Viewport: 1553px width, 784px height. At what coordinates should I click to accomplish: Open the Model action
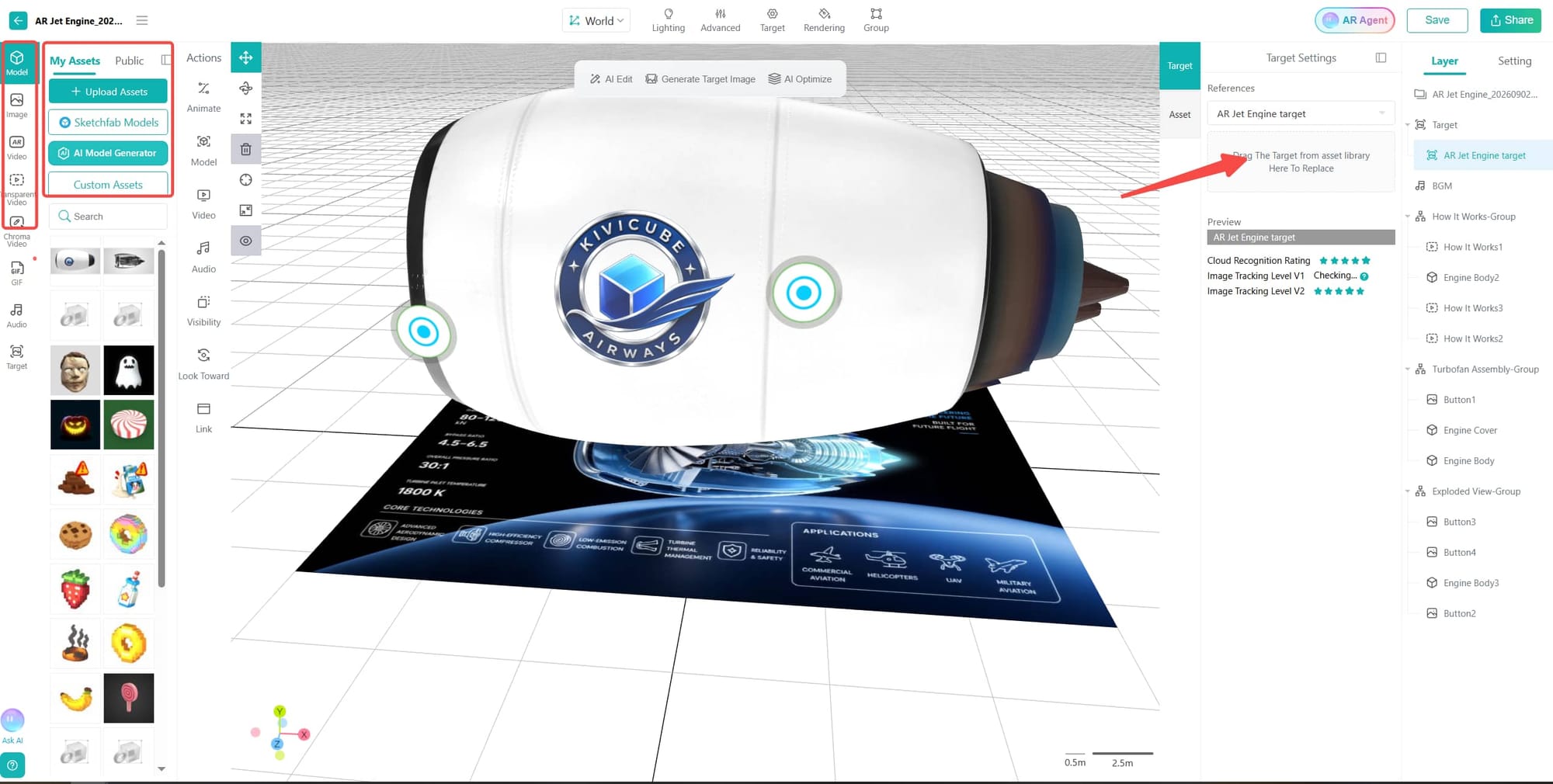(x=203, y=151)
